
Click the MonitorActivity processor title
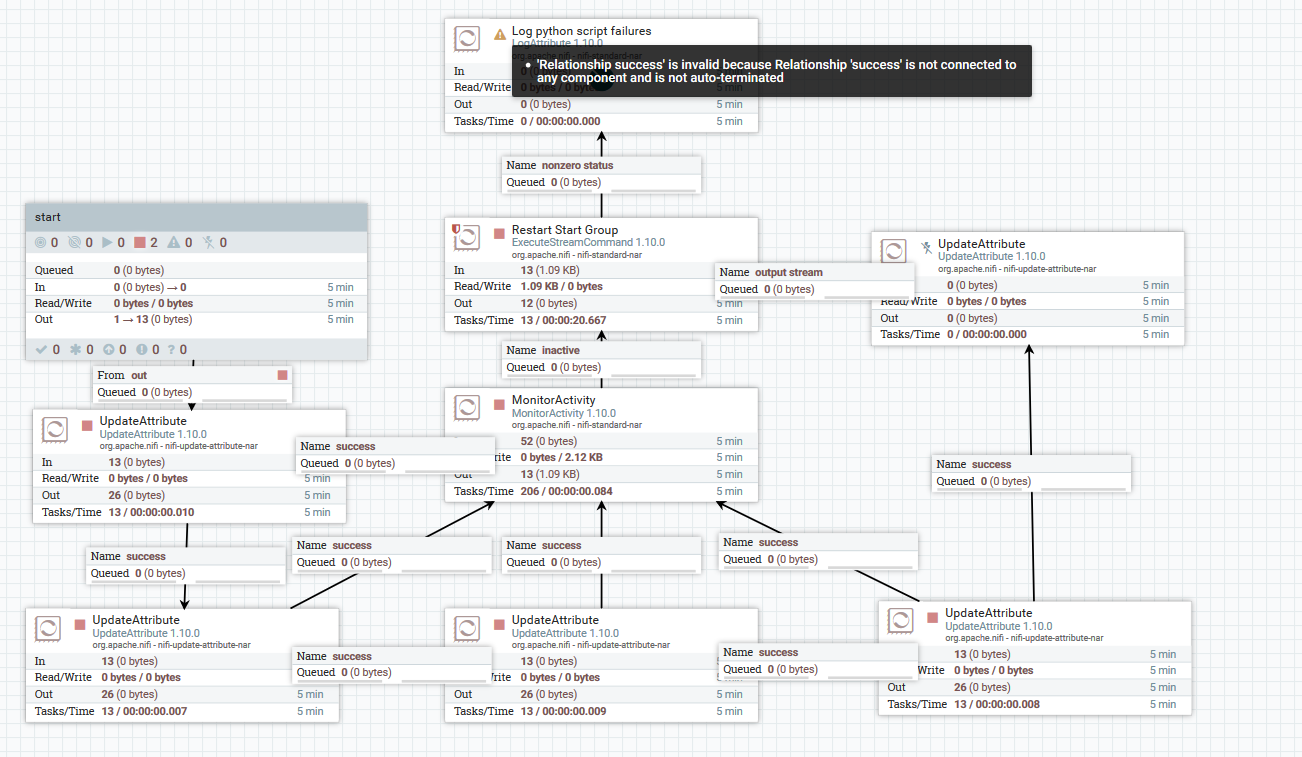click(553, 400)
